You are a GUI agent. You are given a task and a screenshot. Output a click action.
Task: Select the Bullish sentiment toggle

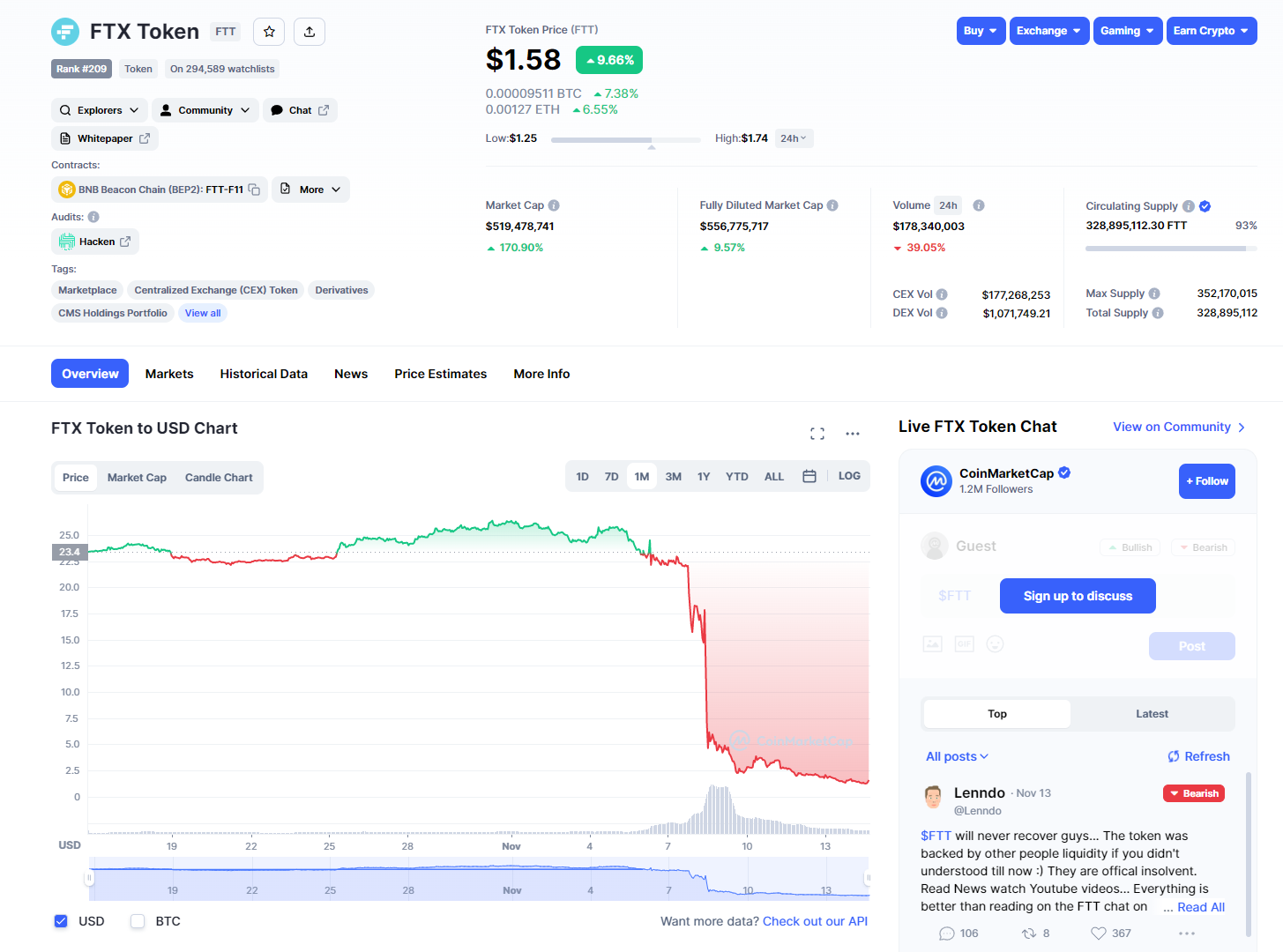(x=1130, y=547)
